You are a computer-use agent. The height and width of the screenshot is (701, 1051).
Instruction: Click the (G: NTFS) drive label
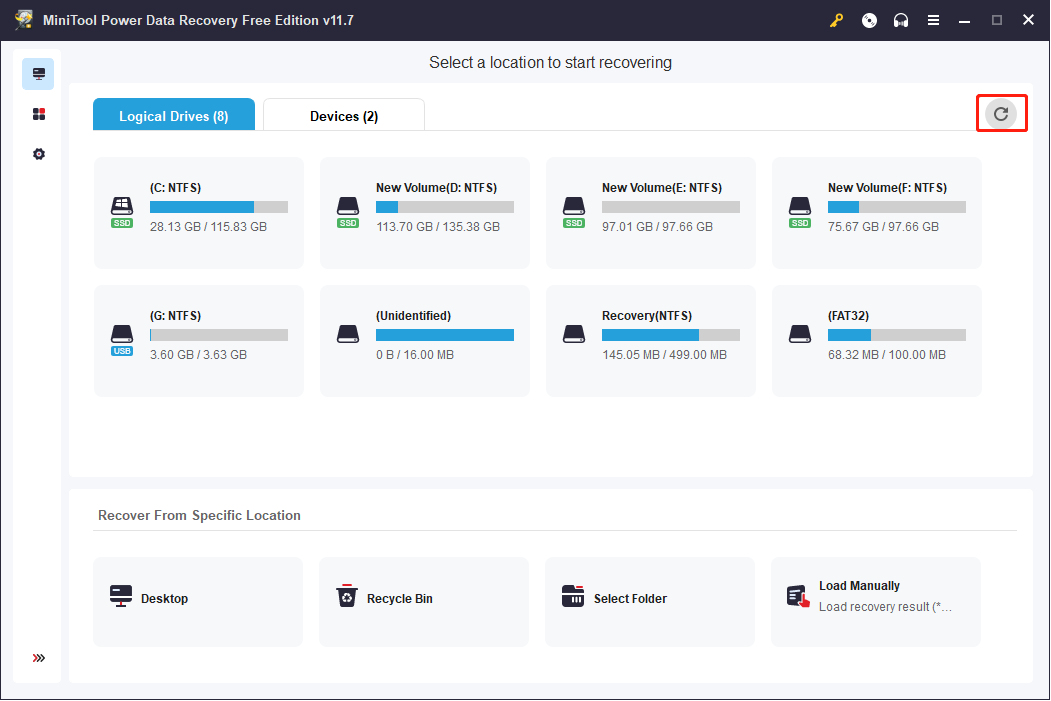click(x=176, y=316)
